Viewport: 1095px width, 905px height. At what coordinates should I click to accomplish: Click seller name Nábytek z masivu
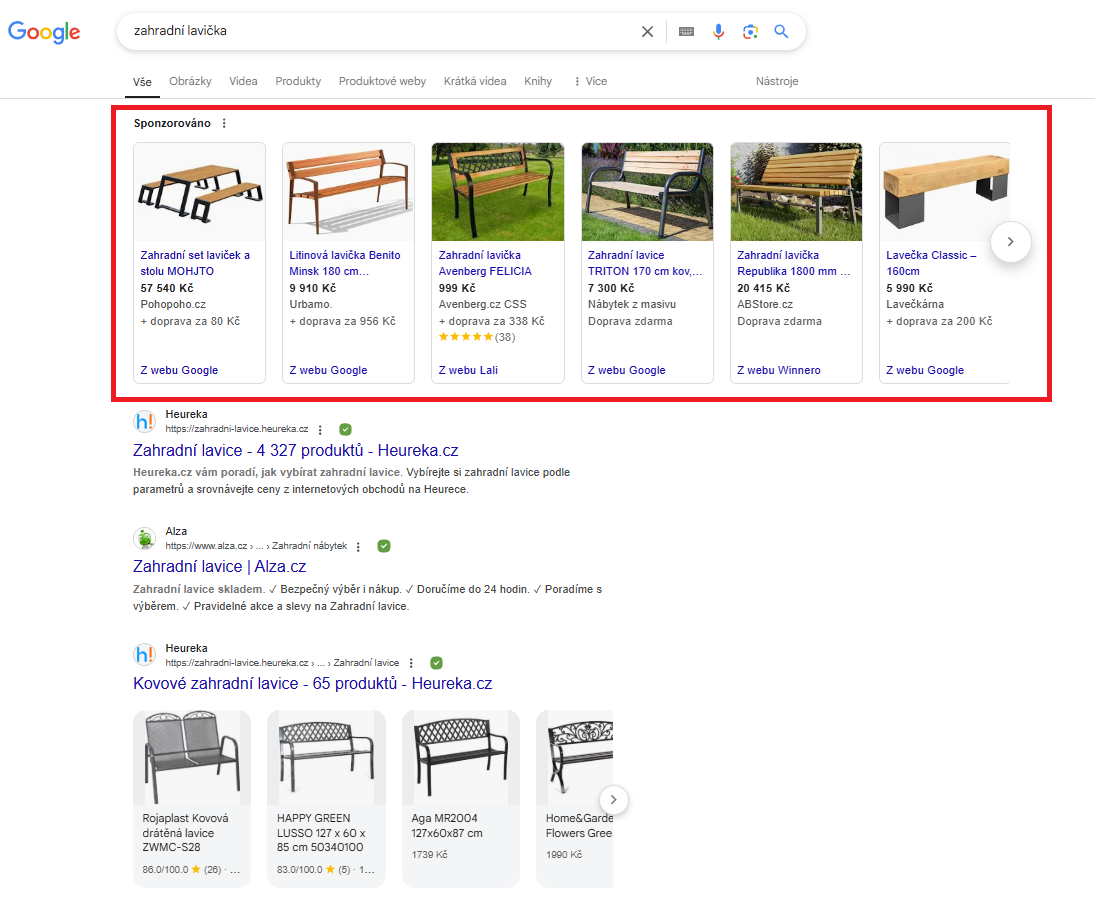point(632,304)
